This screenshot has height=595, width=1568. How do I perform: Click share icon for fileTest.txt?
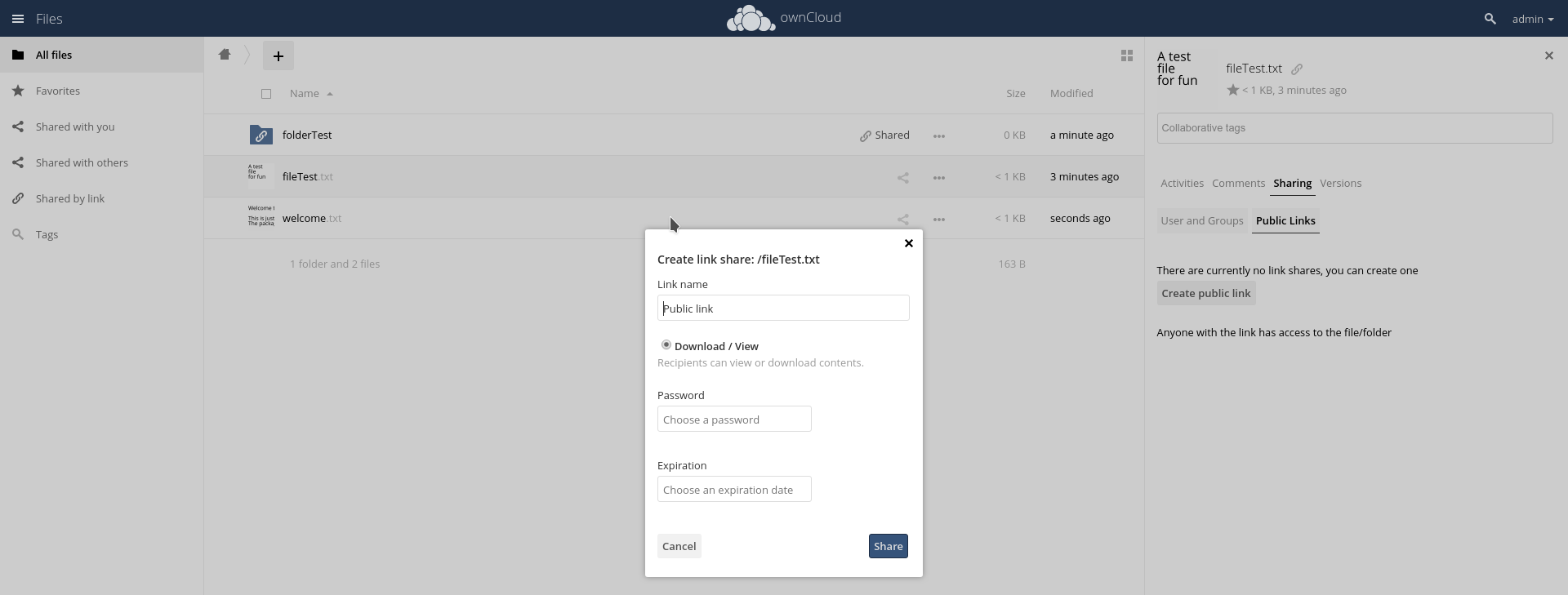(x=903, y=177)
